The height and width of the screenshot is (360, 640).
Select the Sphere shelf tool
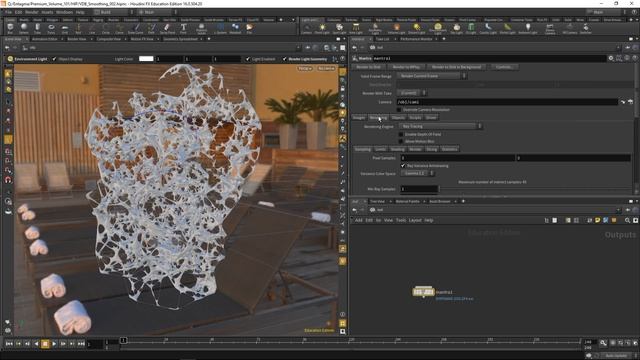point(24,28)
